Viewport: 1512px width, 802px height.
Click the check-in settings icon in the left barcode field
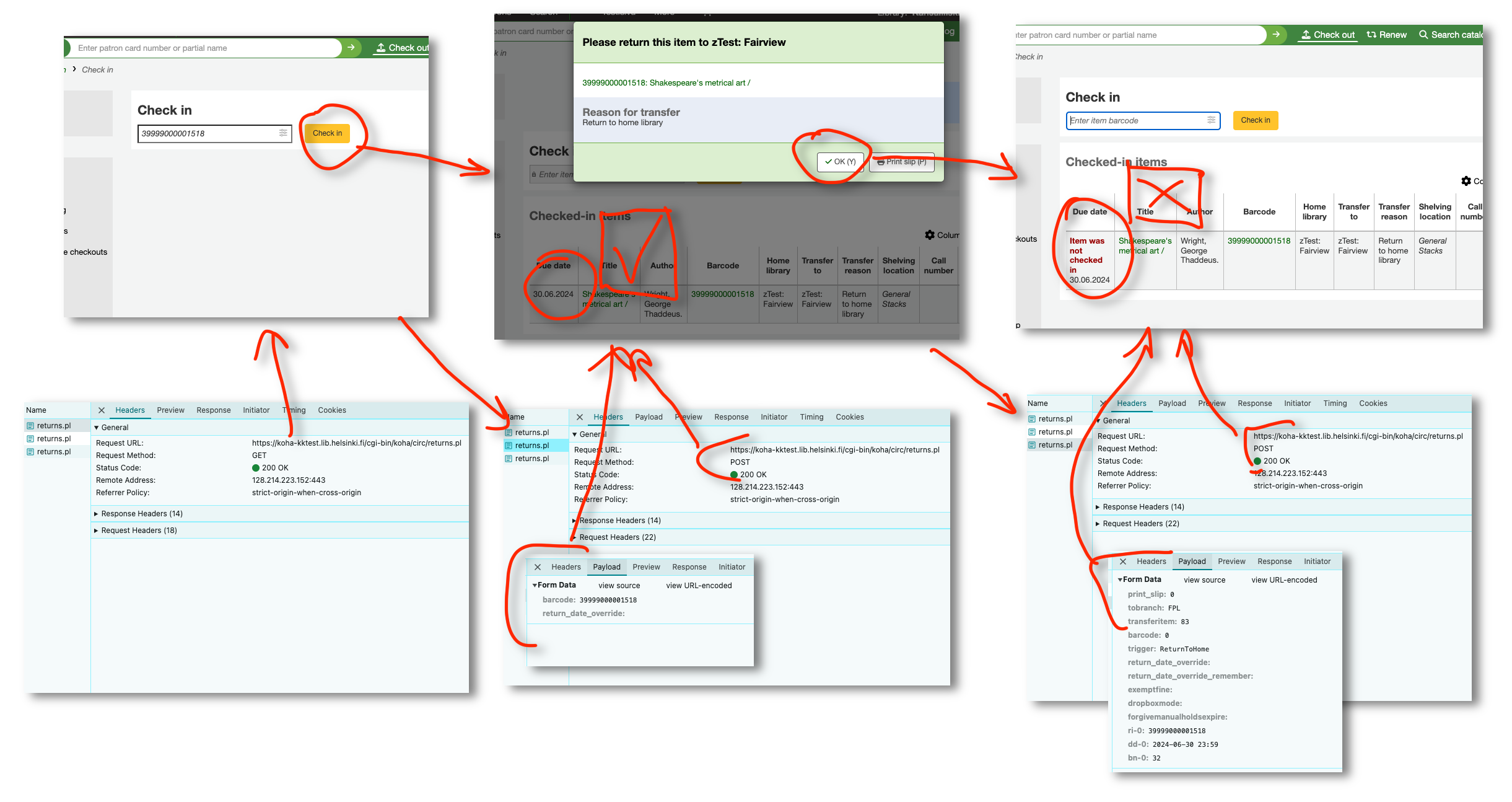coord(283,133)
